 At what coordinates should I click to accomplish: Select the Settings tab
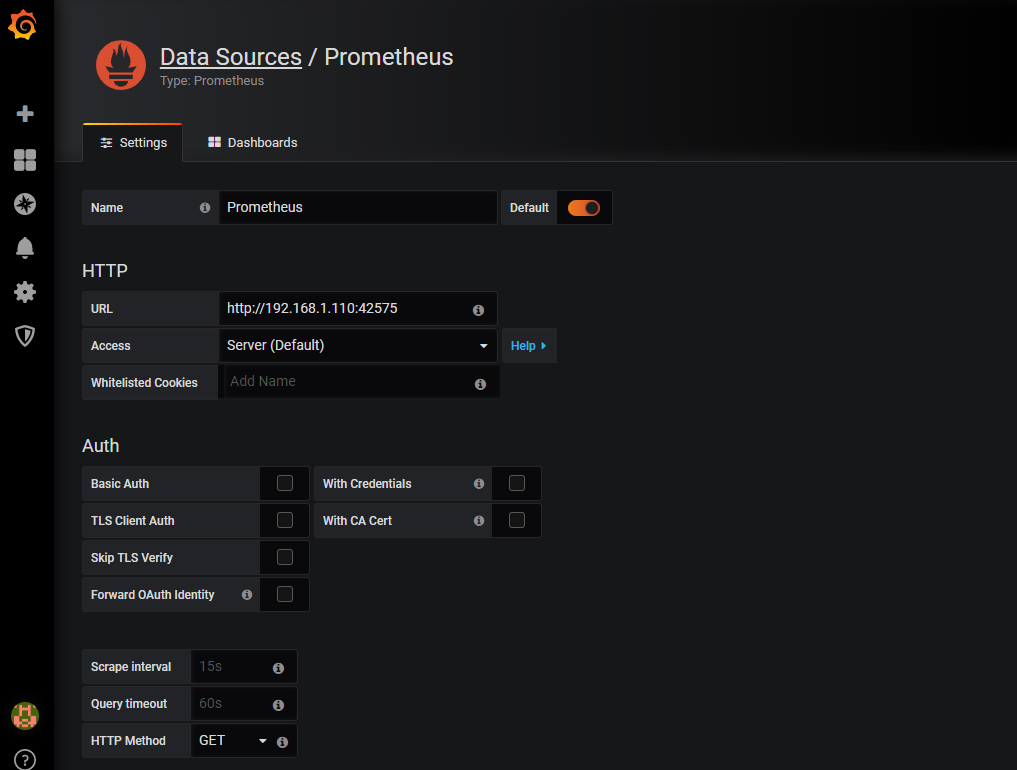click(133, 143)
